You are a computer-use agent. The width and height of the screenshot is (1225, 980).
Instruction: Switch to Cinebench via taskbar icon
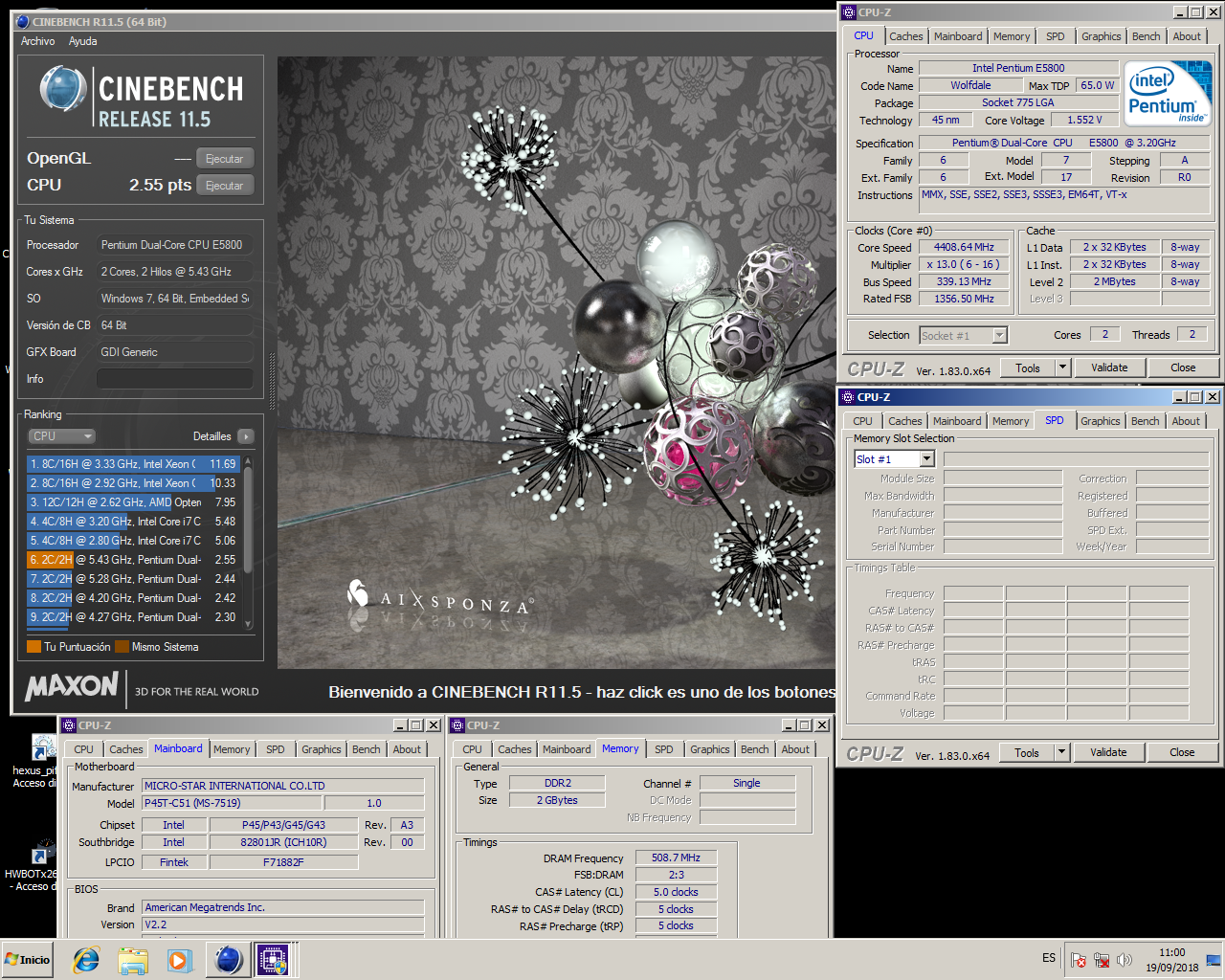[229, 959]
